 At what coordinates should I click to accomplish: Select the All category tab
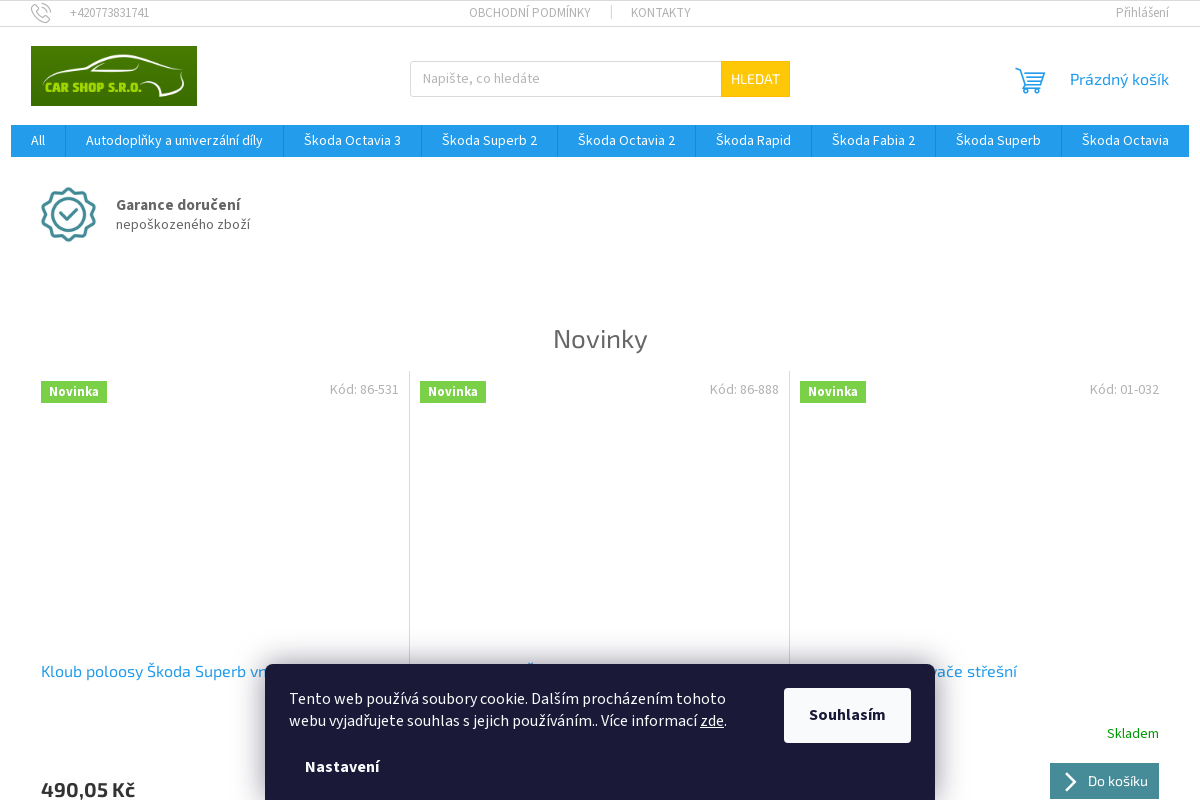point(38,141)
